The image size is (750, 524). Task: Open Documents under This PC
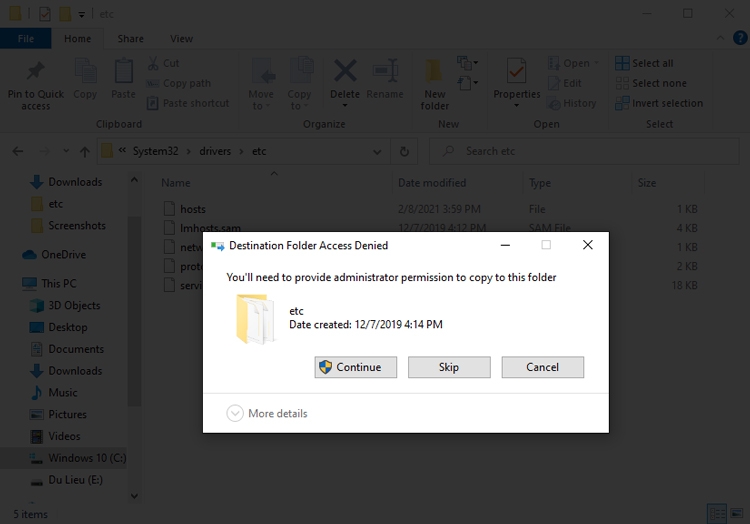[67, 349]
